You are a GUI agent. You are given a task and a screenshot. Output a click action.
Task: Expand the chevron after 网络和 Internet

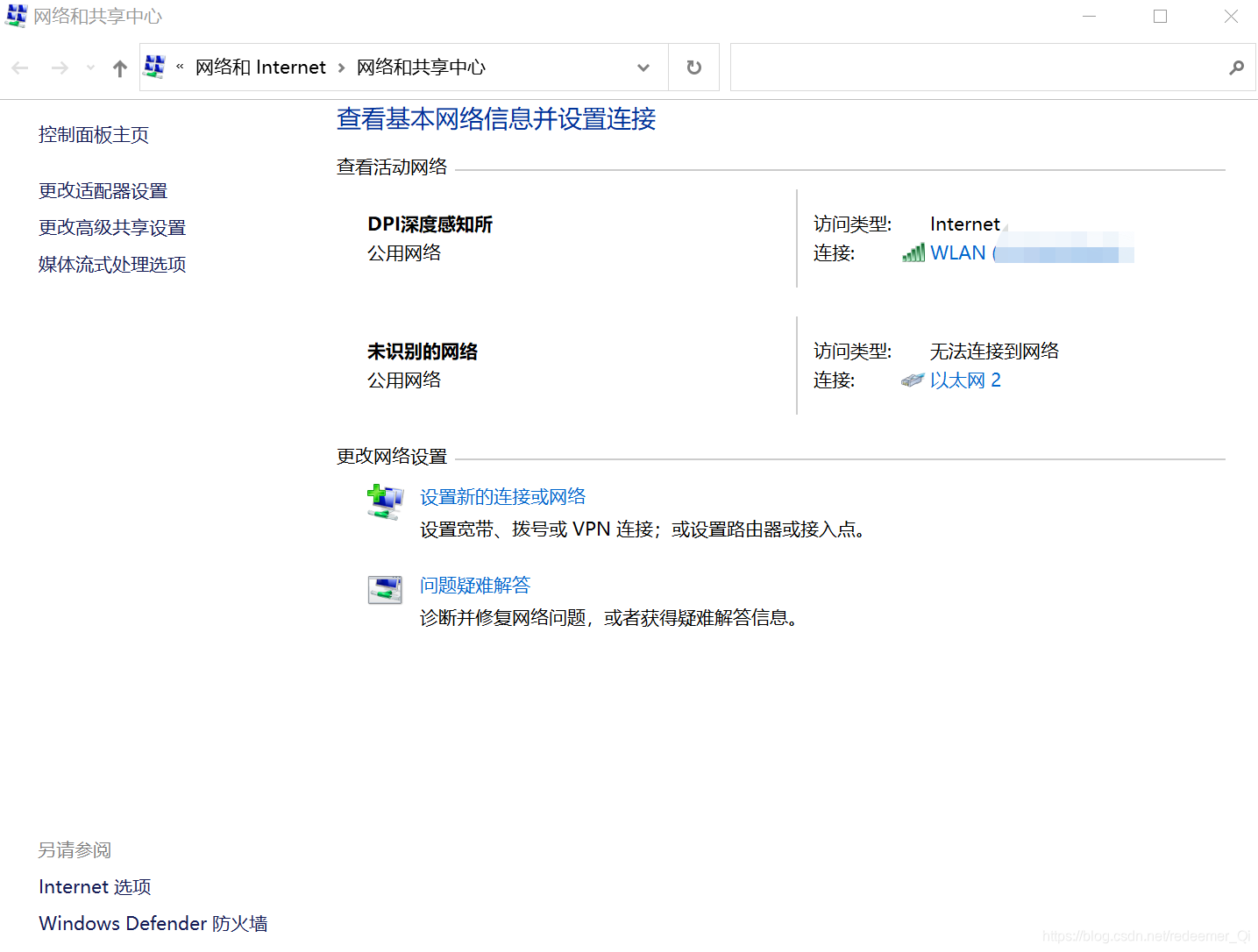coord(342,67)
